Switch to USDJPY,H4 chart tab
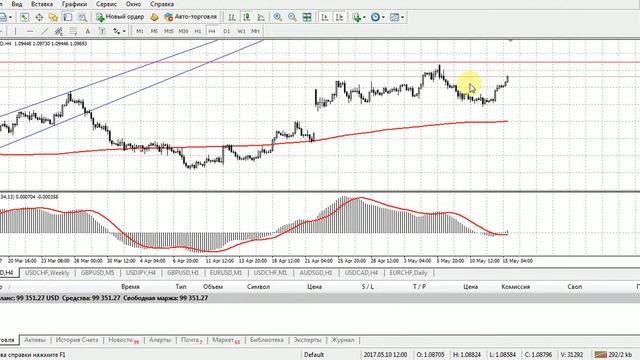Image resolution: width=640 pixels, height=360 pixels. pyautogui.click(x=141, y=273)
